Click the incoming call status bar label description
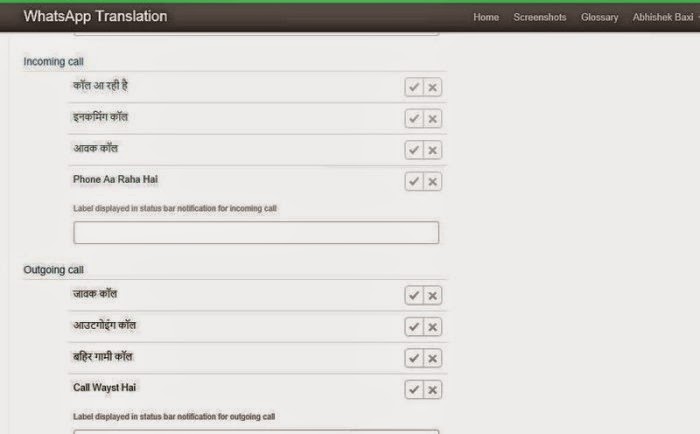Viewport: 700px width, 434px height. (175, 208)
